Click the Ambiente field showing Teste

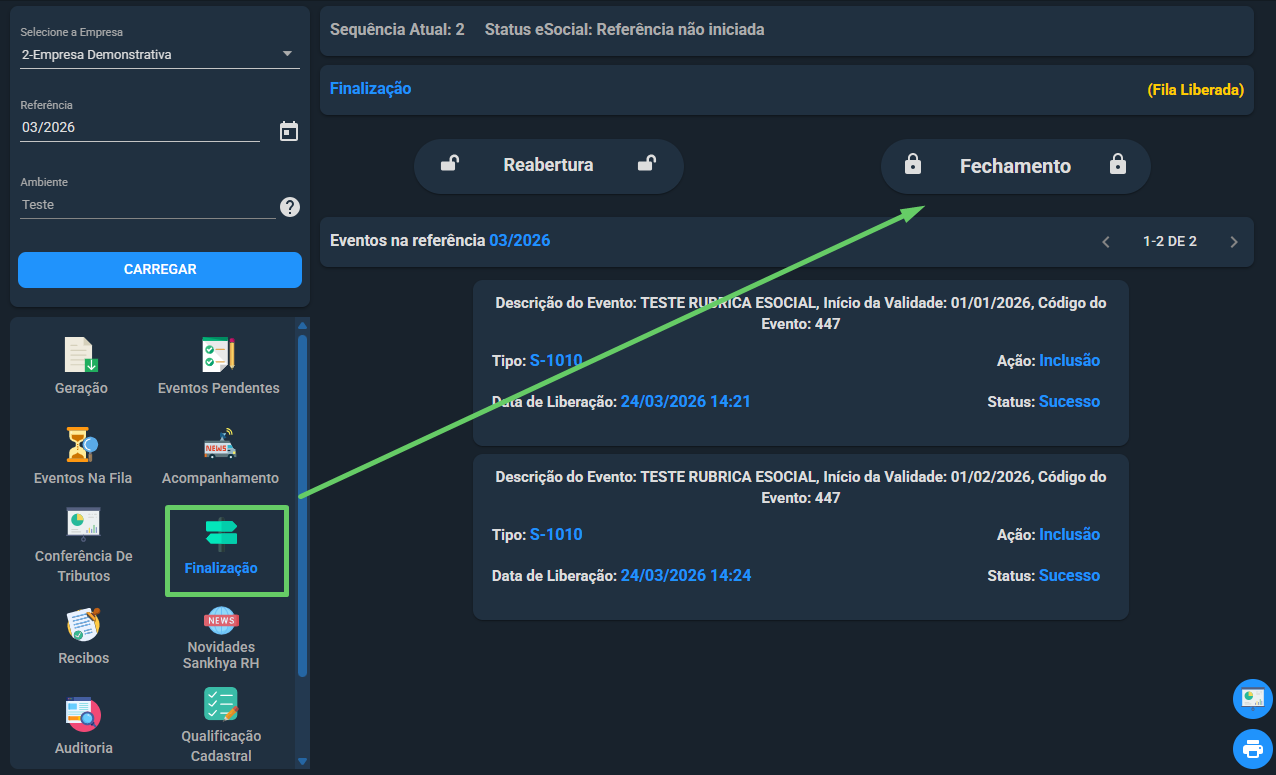148,205
